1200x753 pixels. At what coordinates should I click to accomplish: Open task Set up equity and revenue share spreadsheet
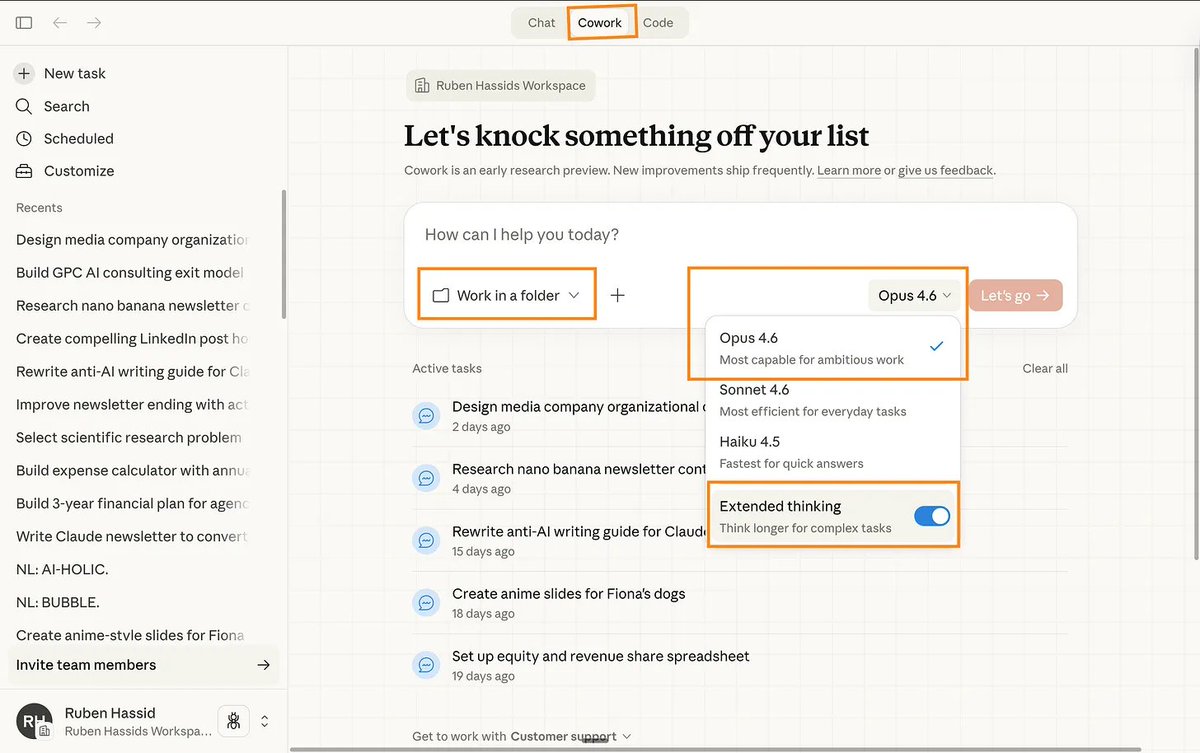coord(600,656)
